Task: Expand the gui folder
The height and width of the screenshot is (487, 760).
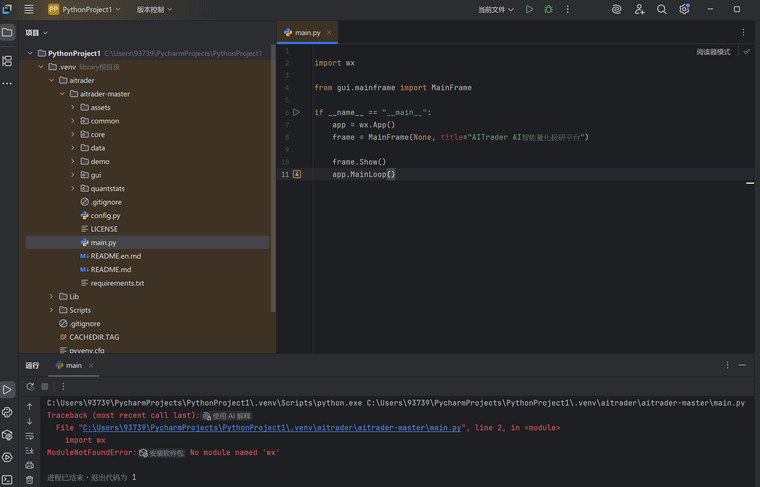Action: [x=73, y=175]
